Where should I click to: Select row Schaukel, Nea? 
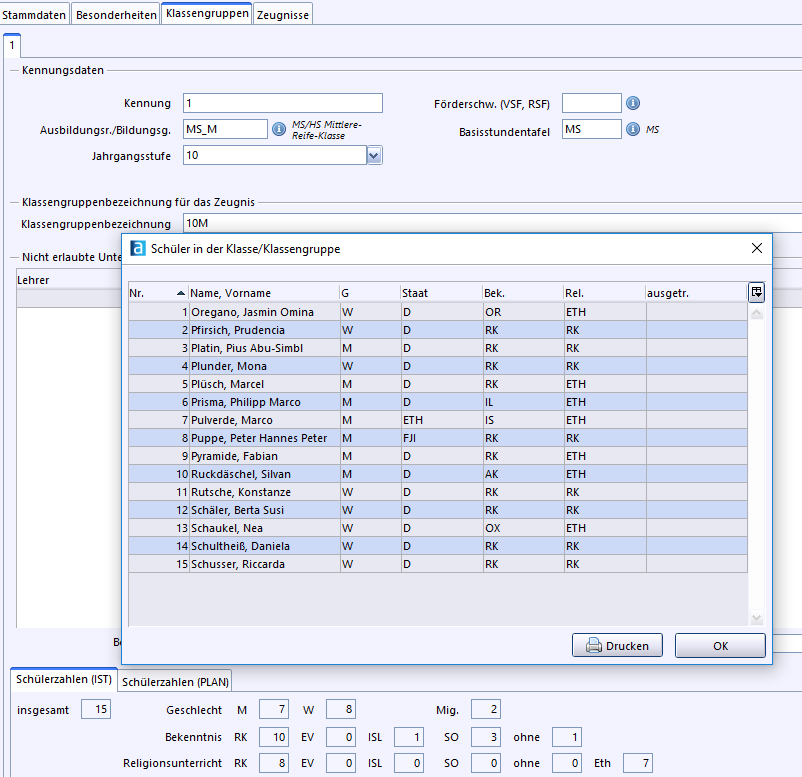438,528
